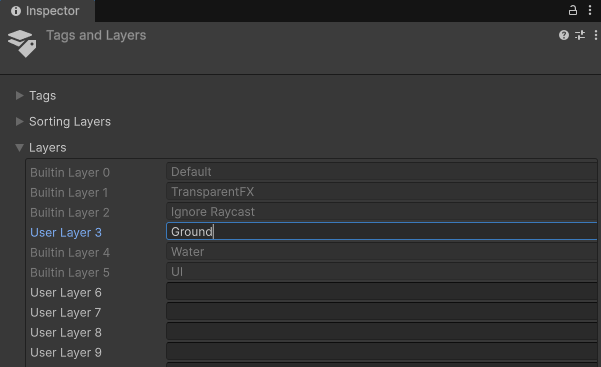
Task: Open Tags and Layers context menu dots
Action: click(595, 35)
